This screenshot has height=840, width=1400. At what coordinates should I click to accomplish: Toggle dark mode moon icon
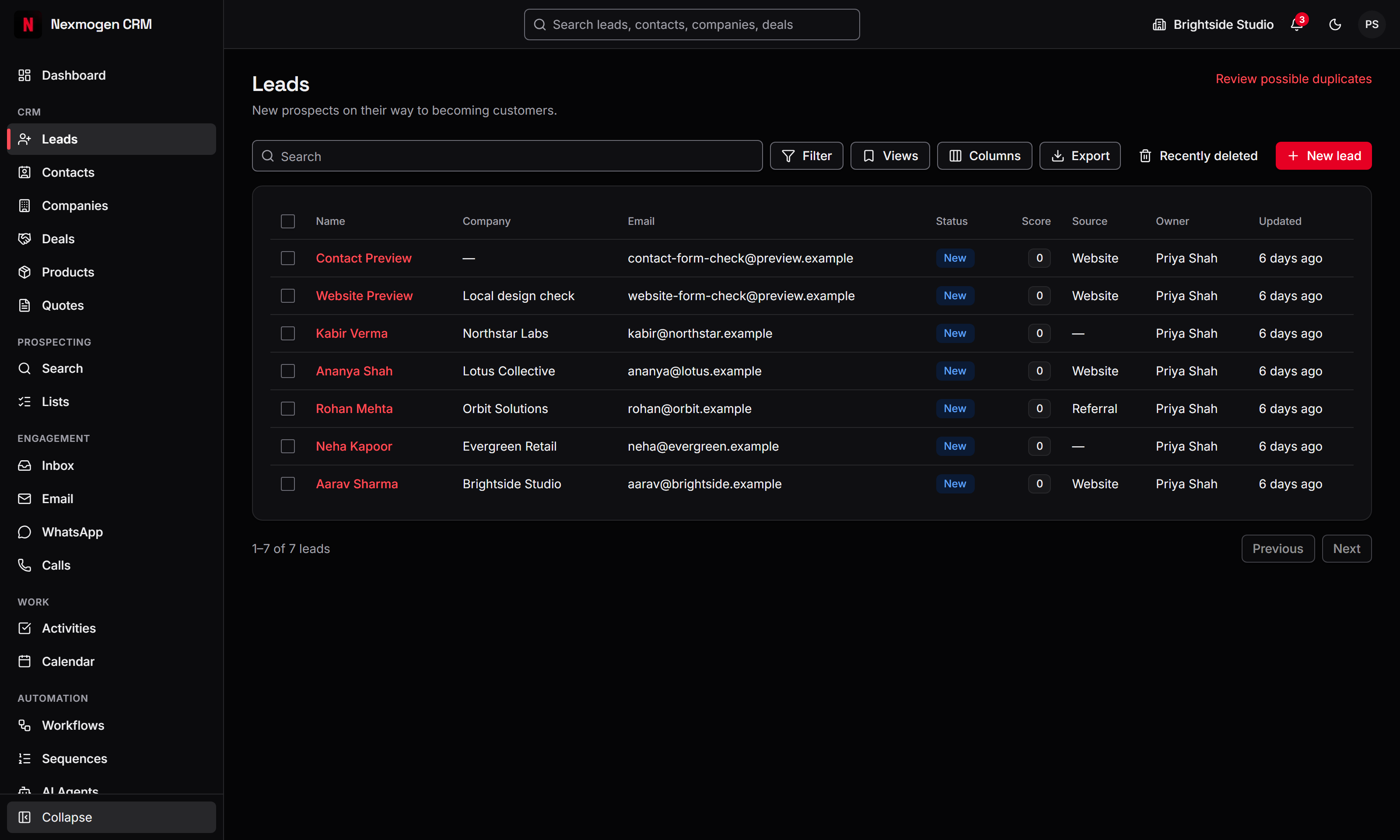(1335, 24)
